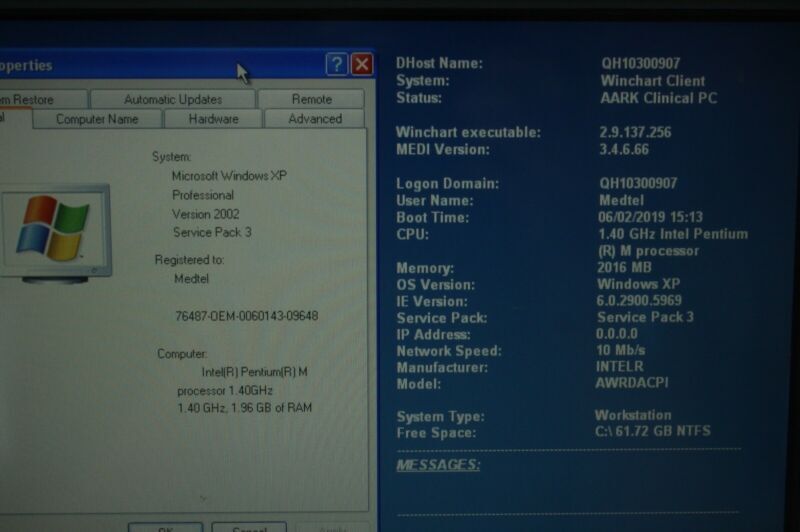
Task: Click MEDI Version value 3.4.6.66
Action: [x=623, y=149]
